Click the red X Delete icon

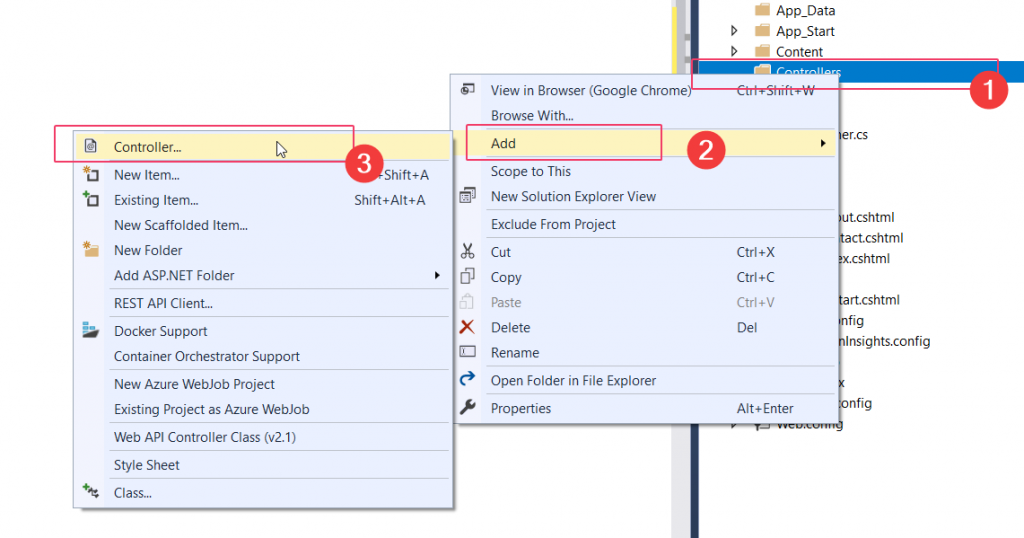(x=467, y=327)
